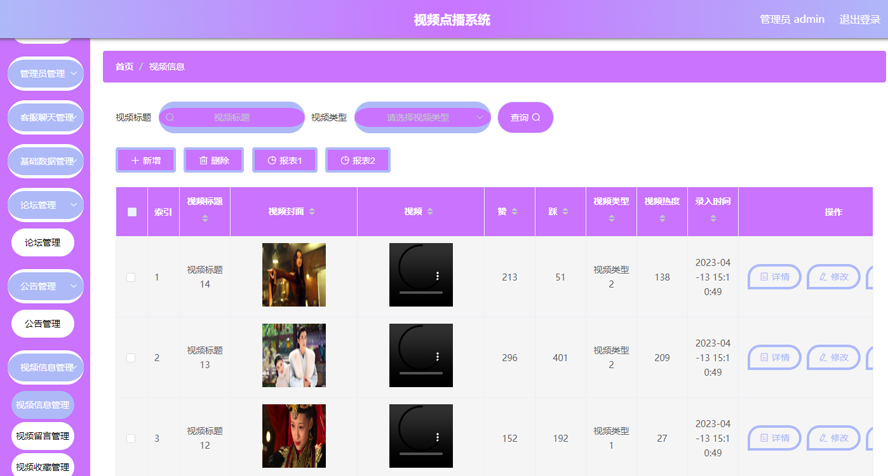Sort by 录入时间 column arrows
The image size is (888, 476).
click(x=713, y=218)
